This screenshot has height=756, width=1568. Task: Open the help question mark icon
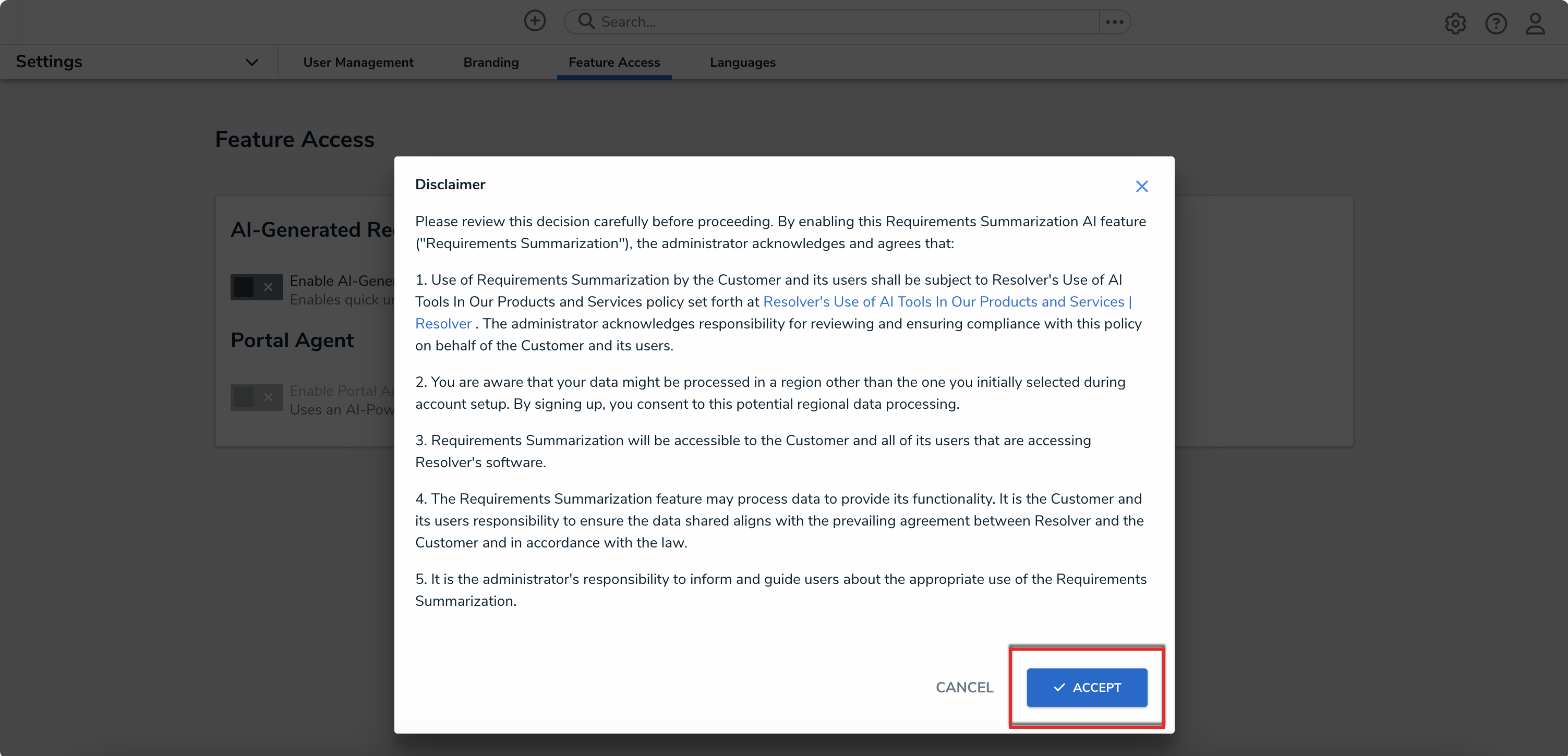[x=1495, y=23]
